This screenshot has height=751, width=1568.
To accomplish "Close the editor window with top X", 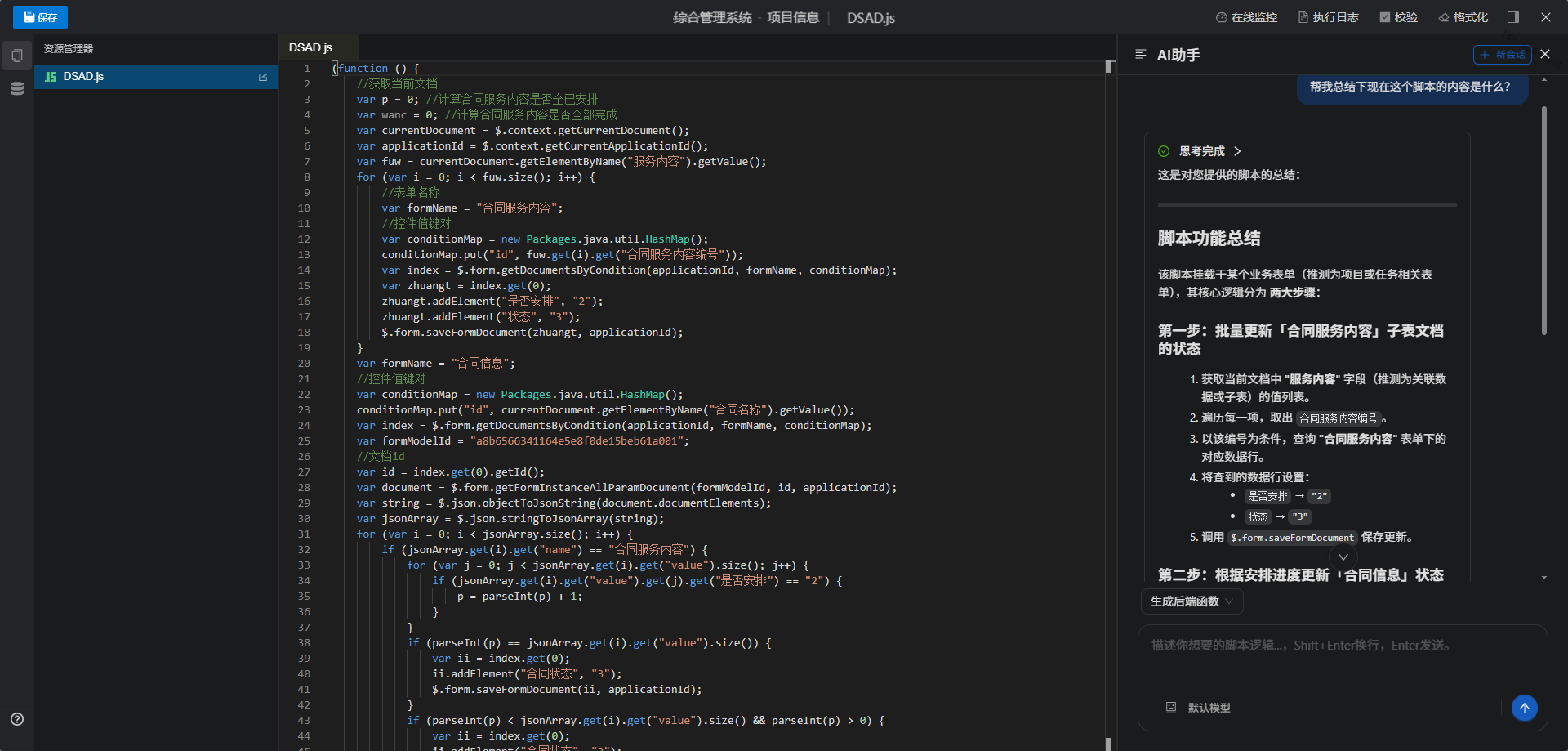I will pos(1546,17).
